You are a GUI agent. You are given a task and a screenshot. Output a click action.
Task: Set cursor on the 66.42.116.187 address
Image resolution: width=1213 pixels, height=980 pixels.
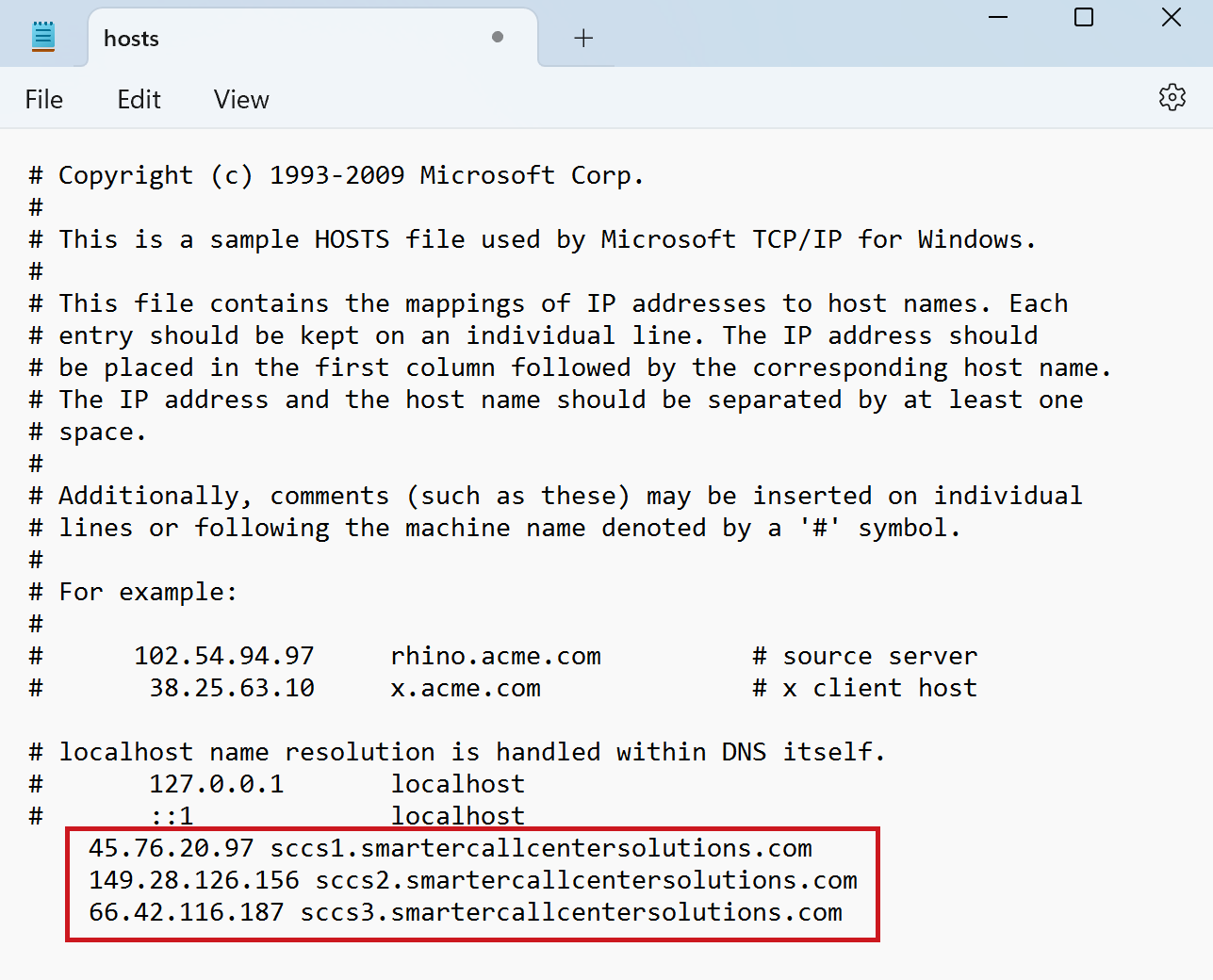pyautogui.click(x=187, y=912)
